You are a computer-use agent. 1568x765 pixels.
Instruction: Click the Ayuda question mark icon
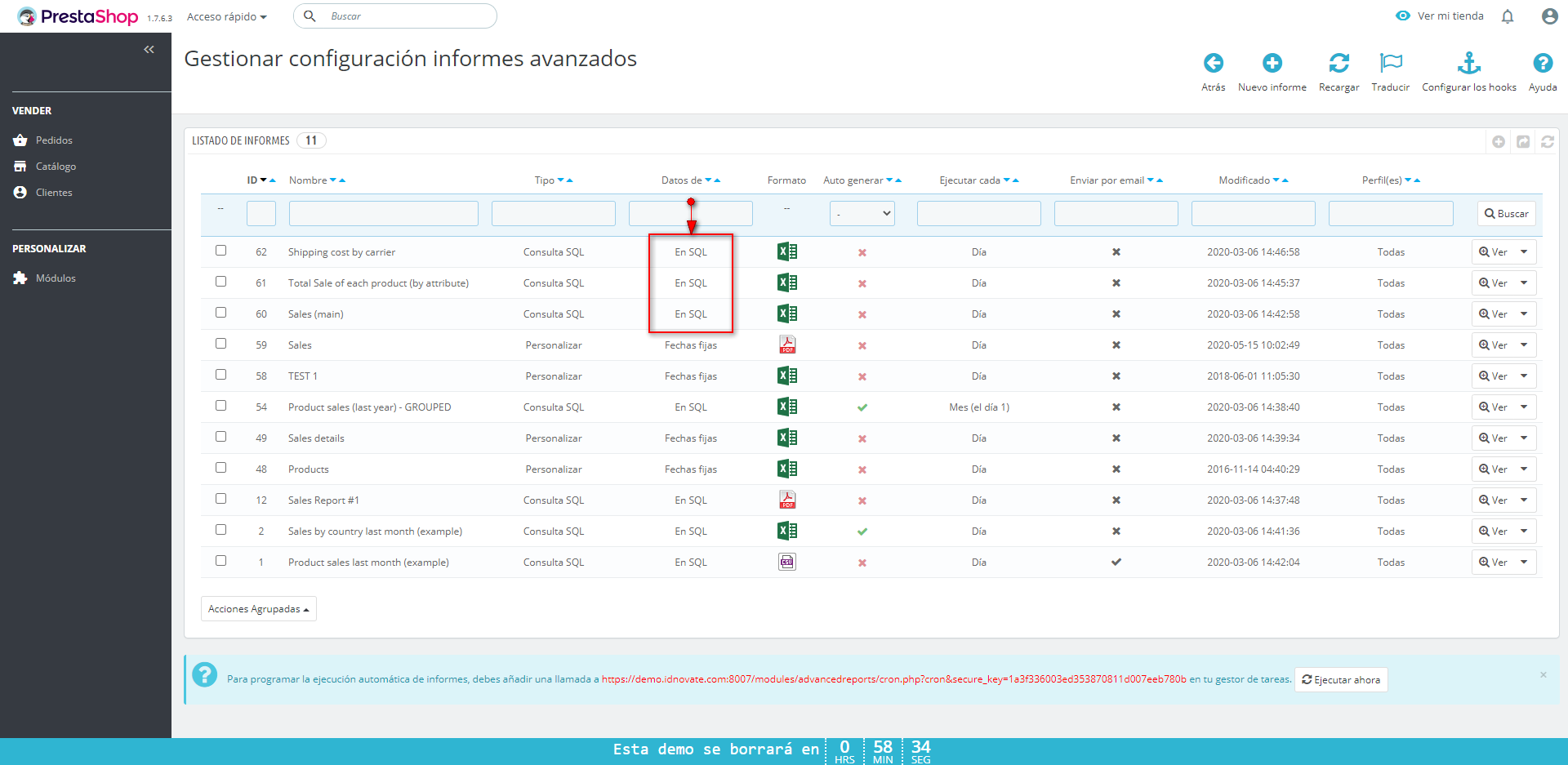tap(1542, 64)
